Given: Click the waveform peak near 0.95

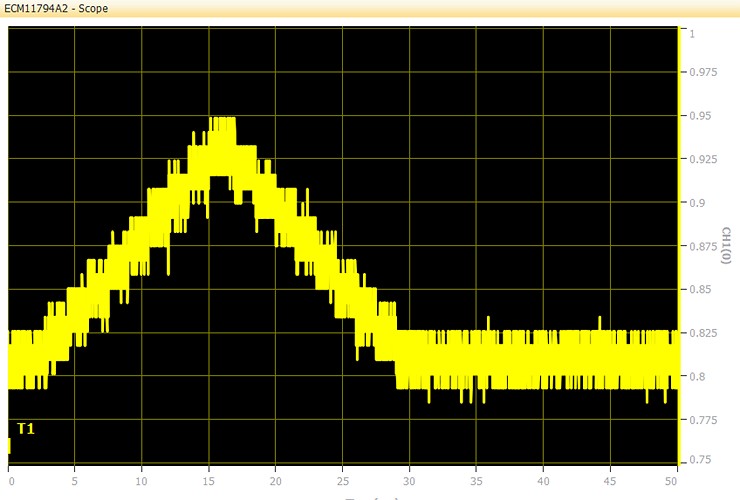Looking at the screenshot, I should pos(221,122).
